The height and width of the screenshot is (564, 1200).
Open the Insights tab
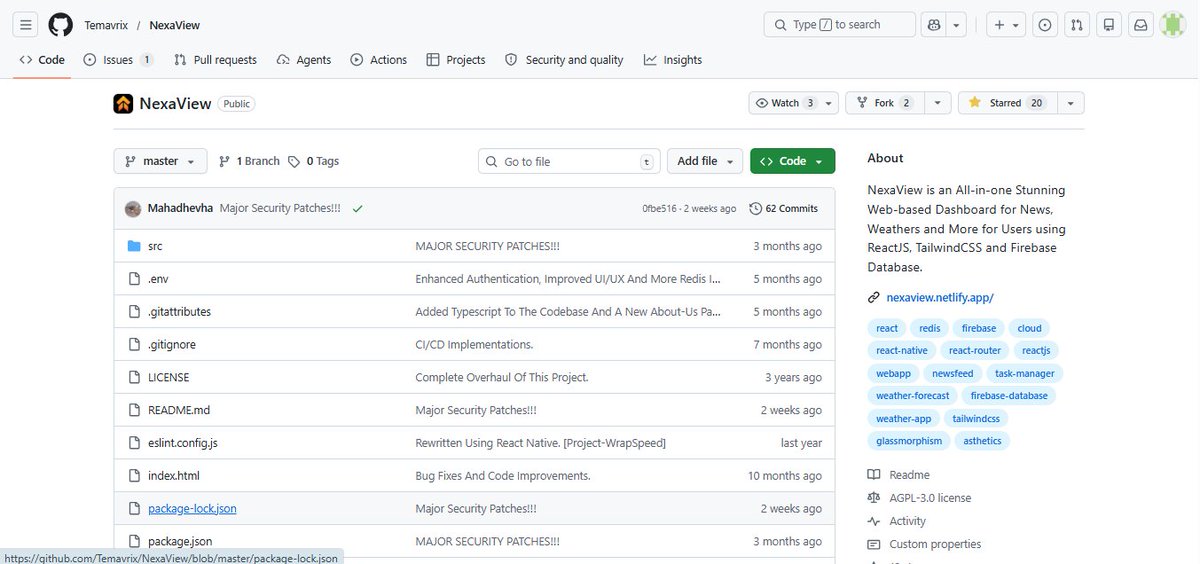point(673,60)
